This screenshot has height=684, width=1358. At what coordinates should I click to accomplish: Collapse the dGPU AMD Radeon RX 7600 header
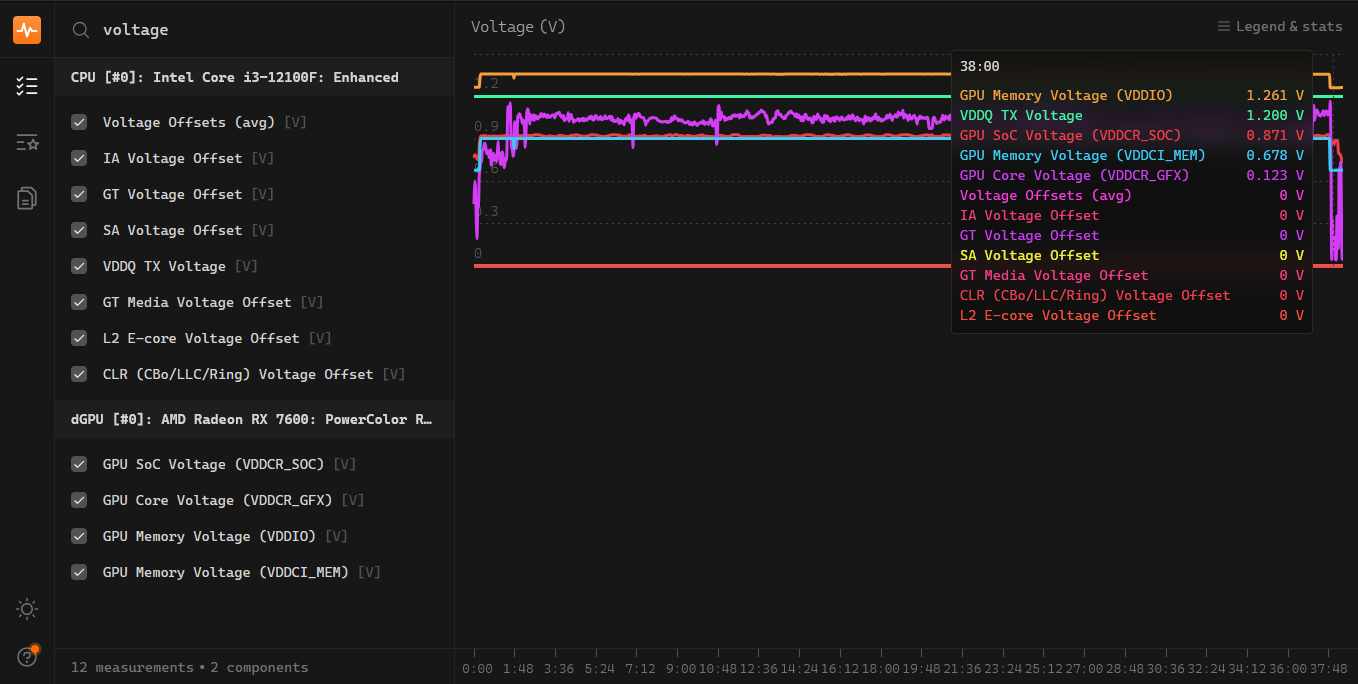(x=254, y=419)
